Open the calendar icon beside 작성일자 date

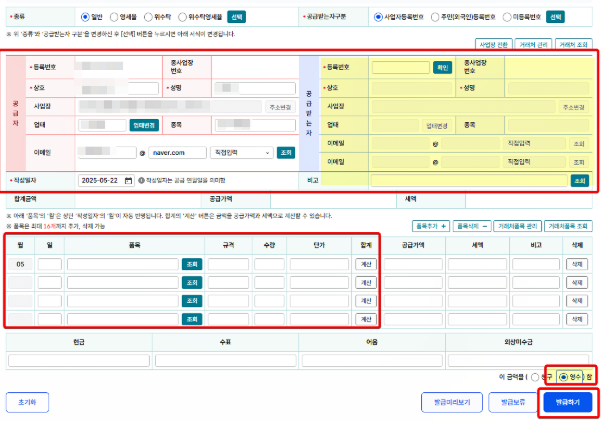[x=128, y=180]
